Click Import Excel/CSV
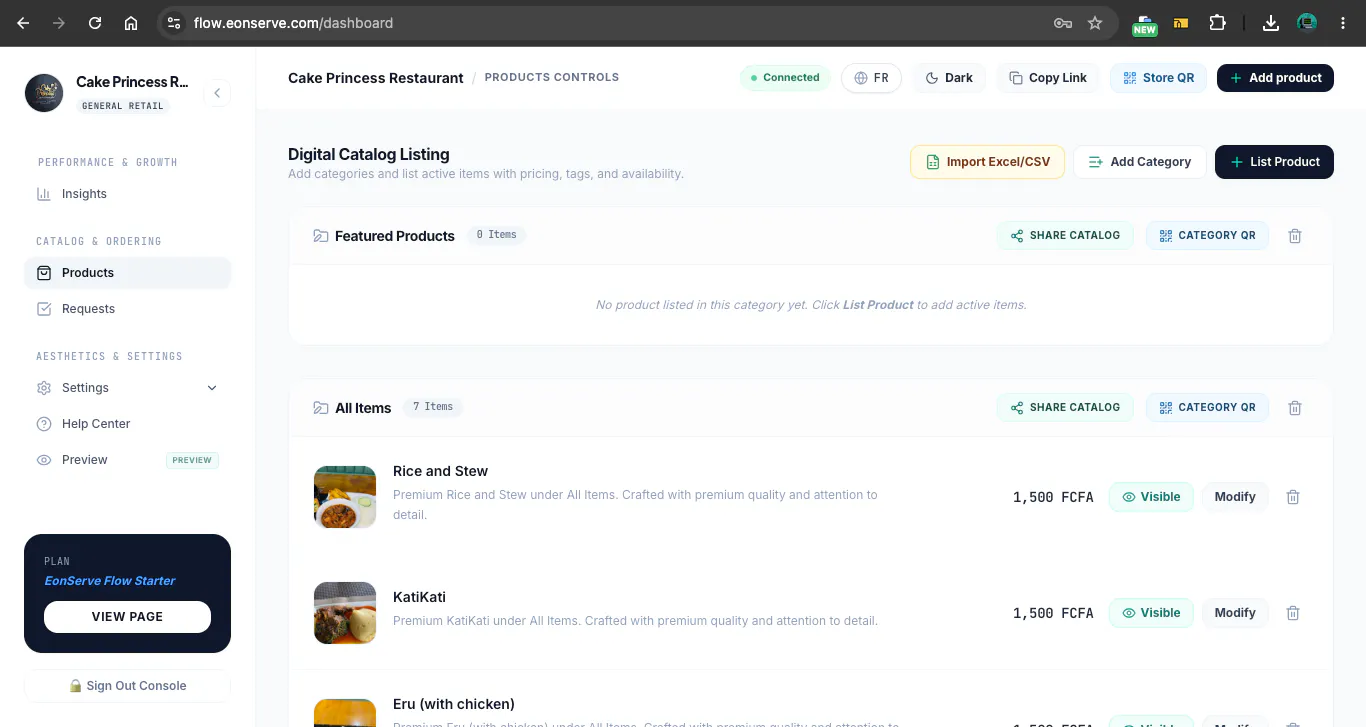This screenshot has height=727, width=1366. [988, 162]
